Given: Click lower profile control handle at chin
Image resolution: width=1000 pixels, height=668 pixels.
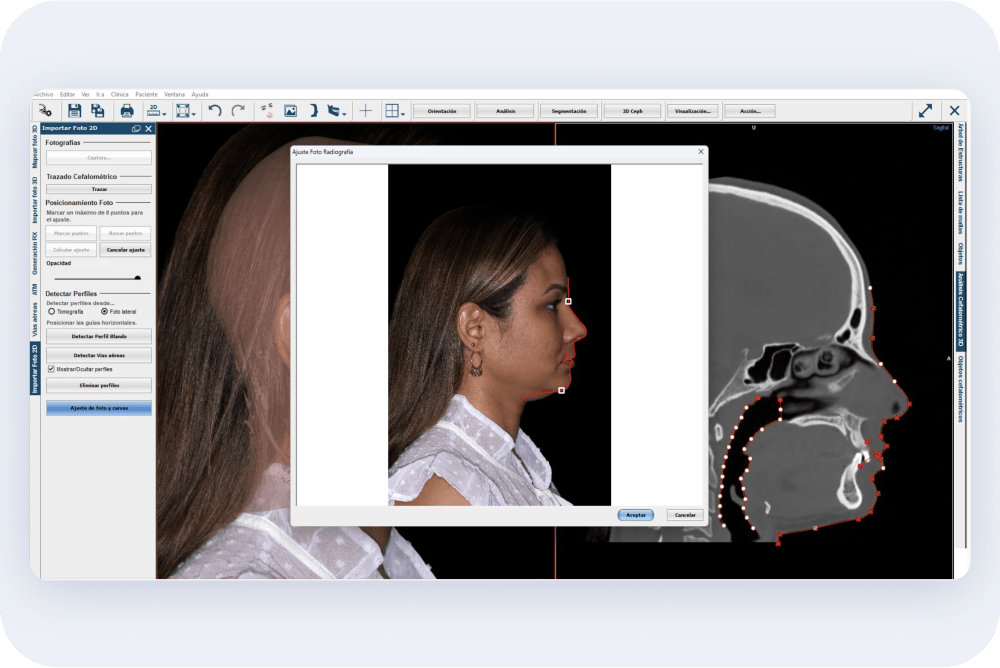Looking at the screenshot, I should click(561, 390).
